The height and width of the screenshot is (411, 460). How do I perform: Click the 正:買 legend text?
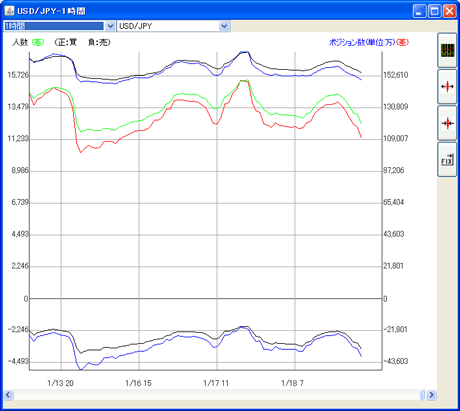[66, 42]
